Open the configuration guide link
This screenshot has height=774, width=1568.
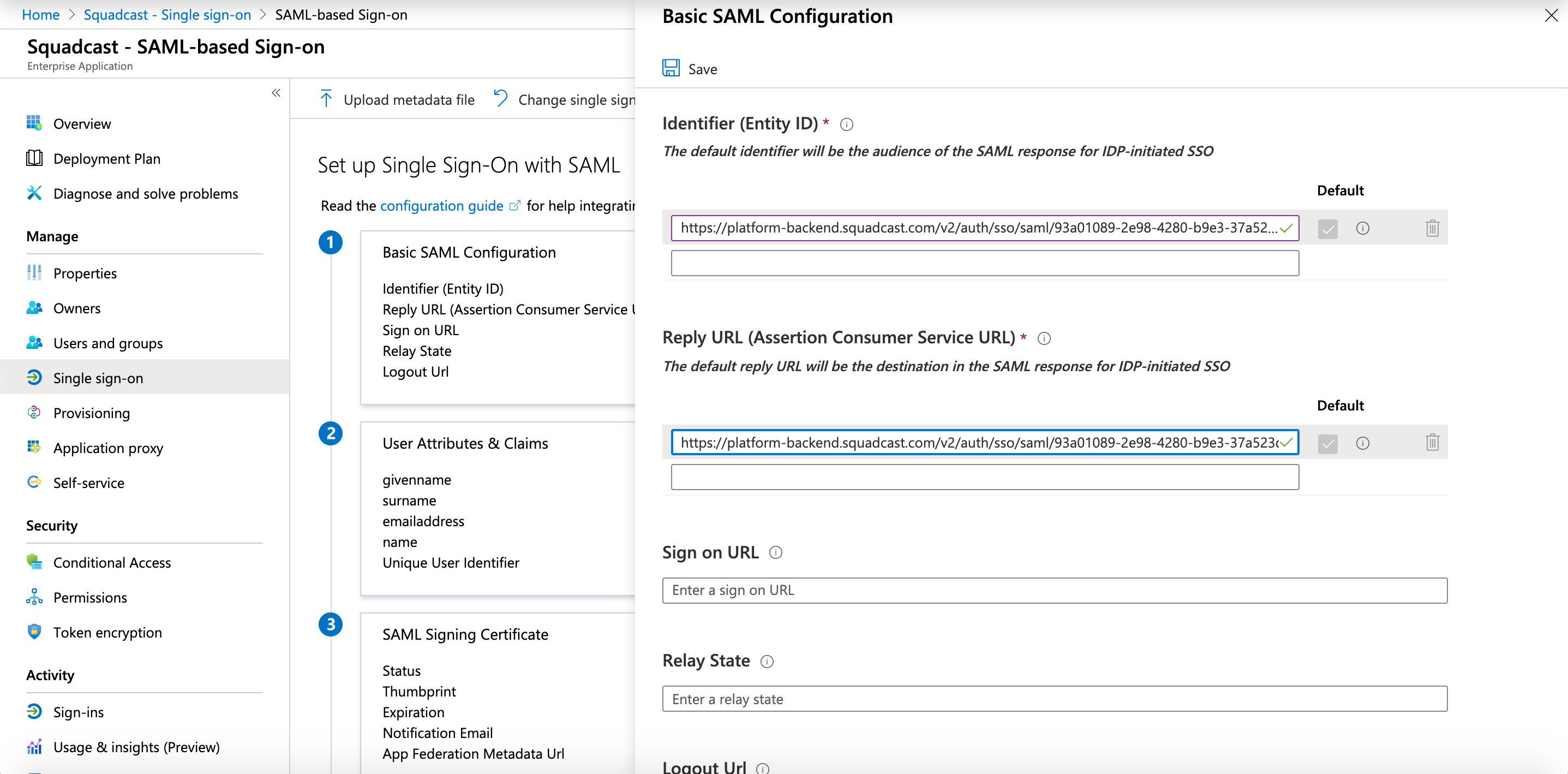pyautogui.click(x=441, y=206)
